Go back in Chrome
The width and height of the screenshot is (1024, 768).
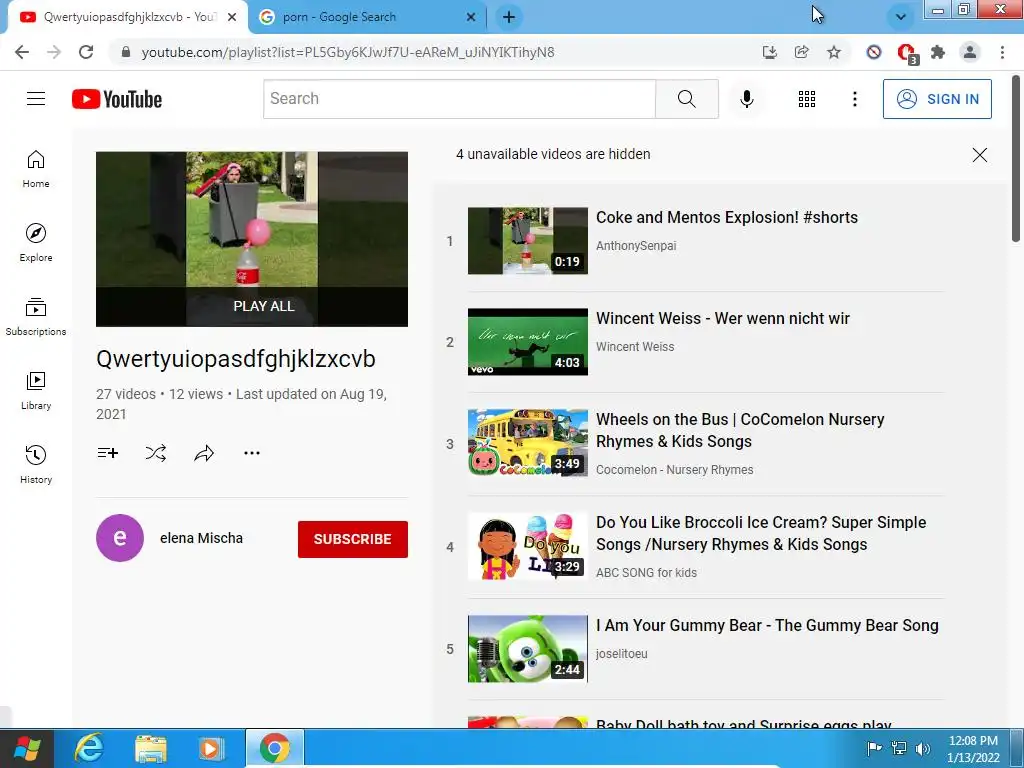click(x=22, y=52)
